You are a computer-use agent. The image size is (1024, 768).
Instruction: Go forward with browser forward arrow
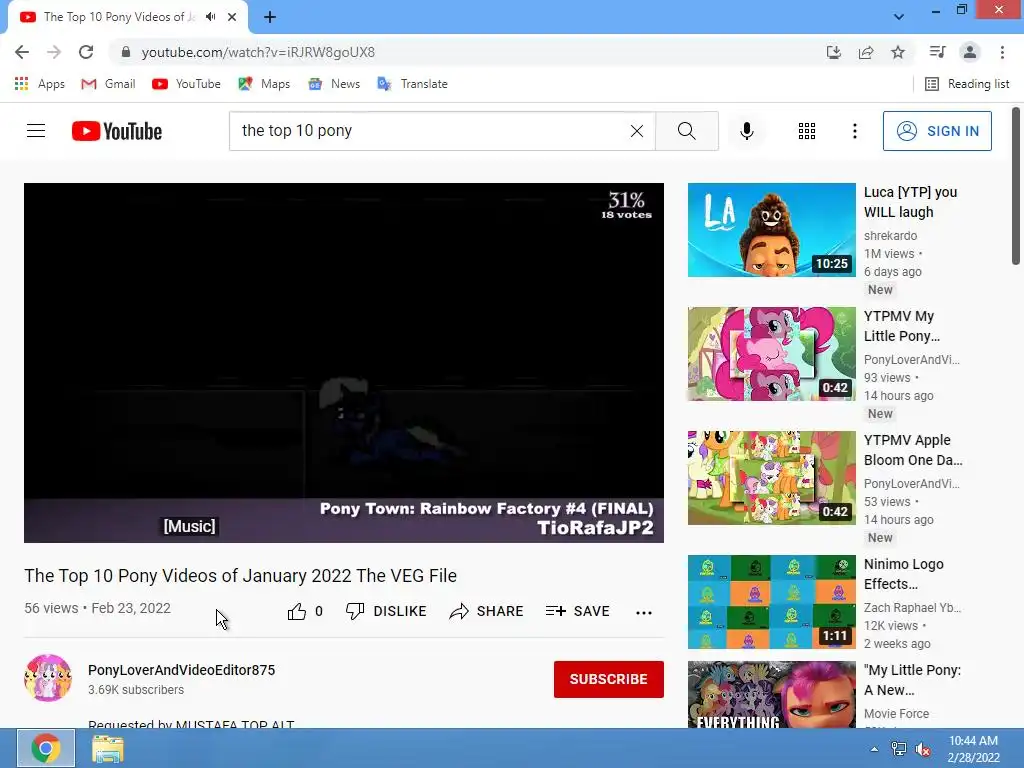tap(54, 52)
